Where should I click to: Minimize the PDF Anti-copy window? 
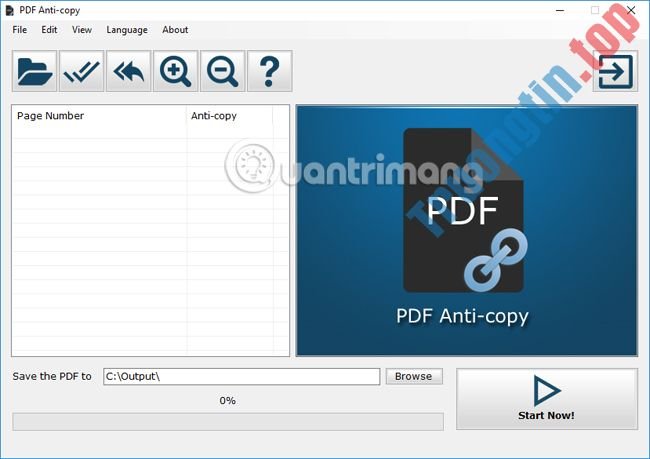[x=560, y=10]
